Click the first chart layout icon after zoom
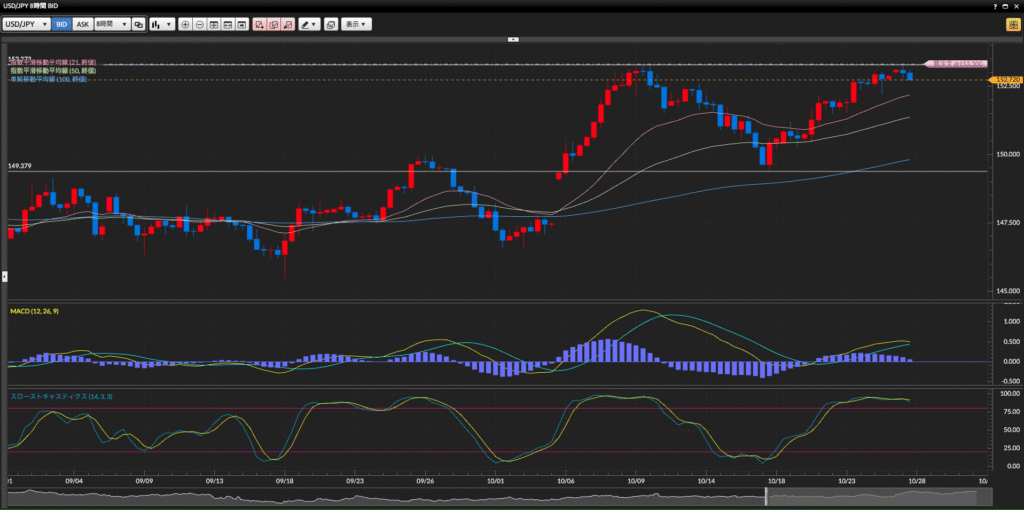1024x510 pixels. pos(214,23)
